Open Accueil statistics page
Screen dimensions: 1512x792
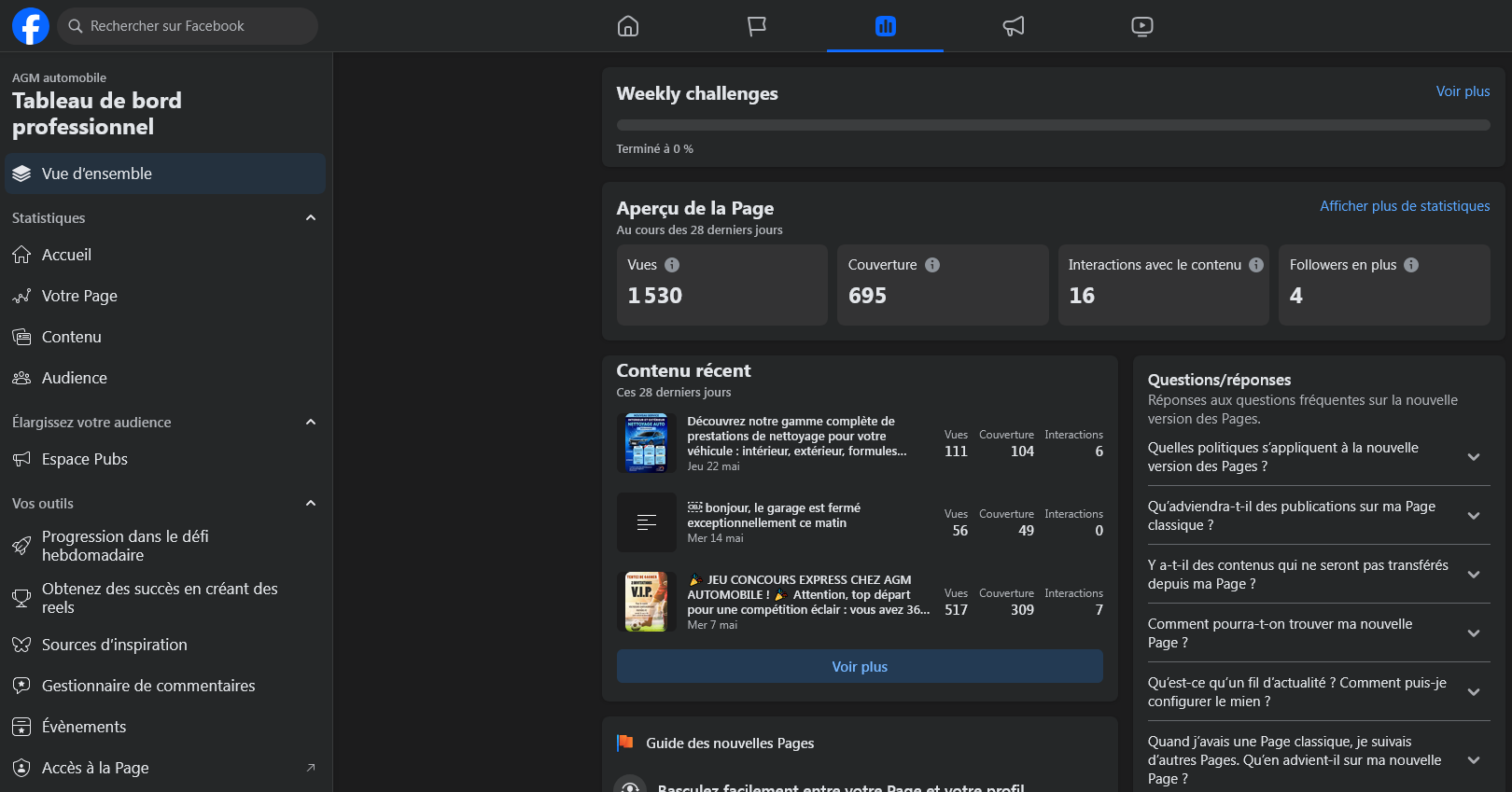165,255
